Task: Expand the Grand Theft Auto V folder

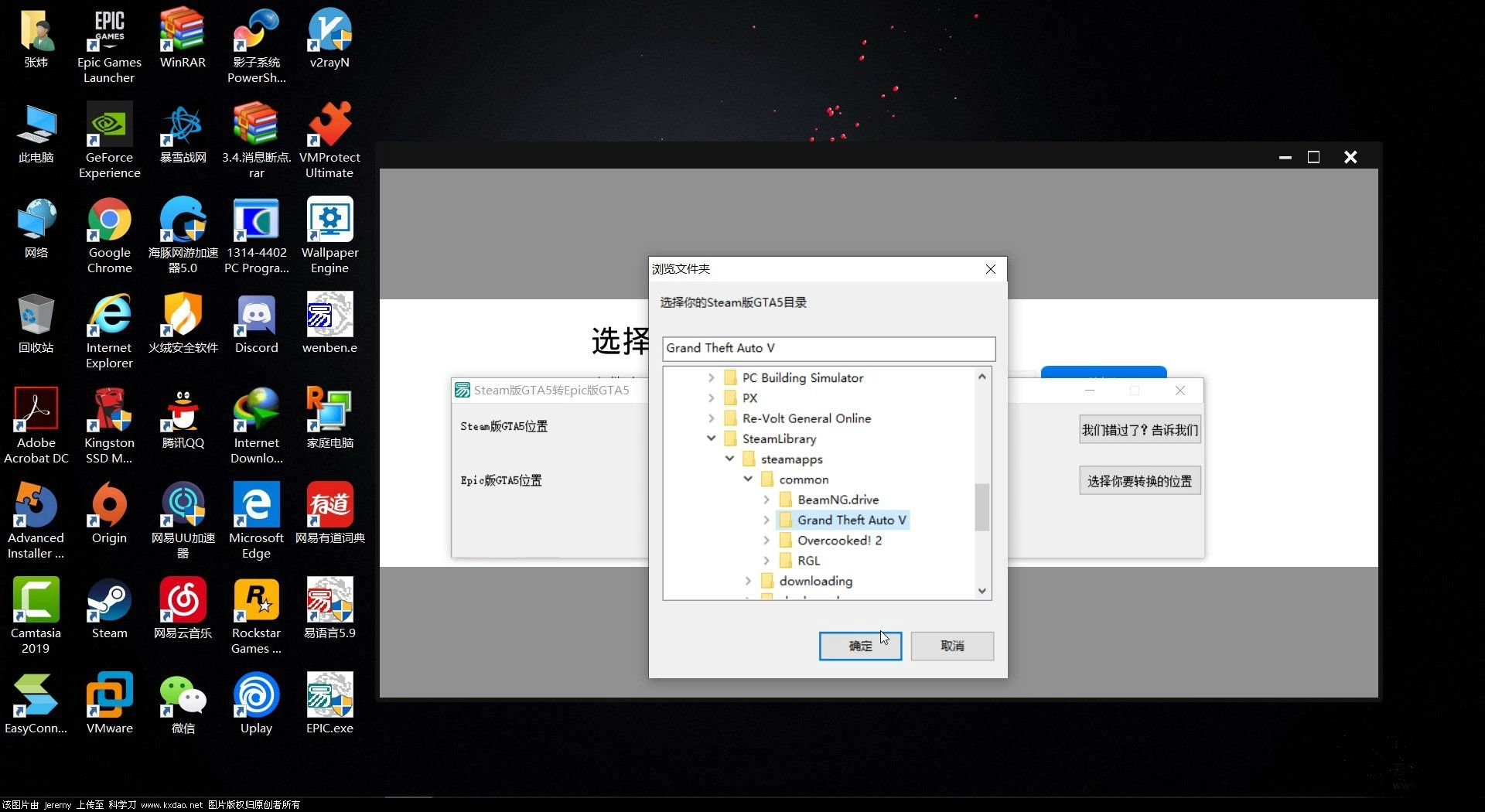Action: pyautogui.click(x=766, y=520)
